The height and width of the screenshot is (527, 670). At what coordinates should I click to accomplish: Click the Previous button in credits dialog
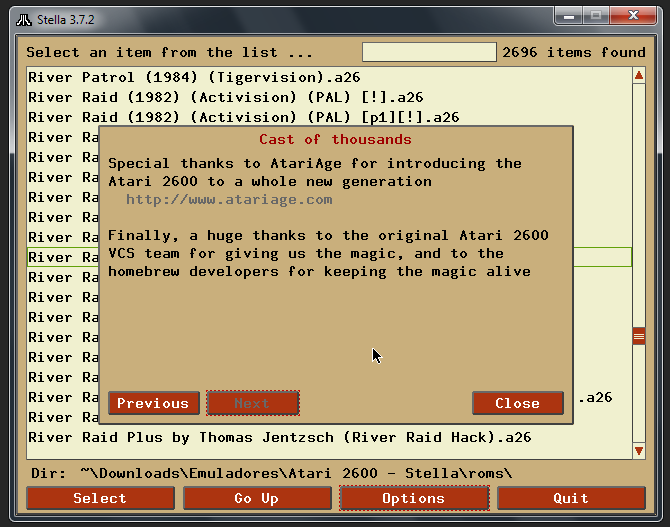coord(154,403)
